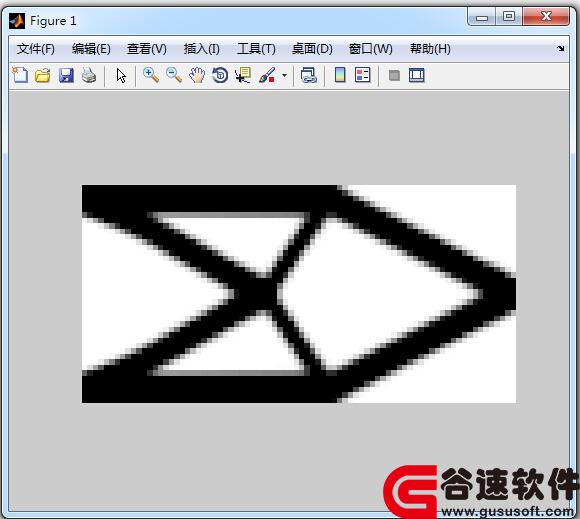Activate the Pan hand tool
580x519 pixels.
click(x=197, y=75)
